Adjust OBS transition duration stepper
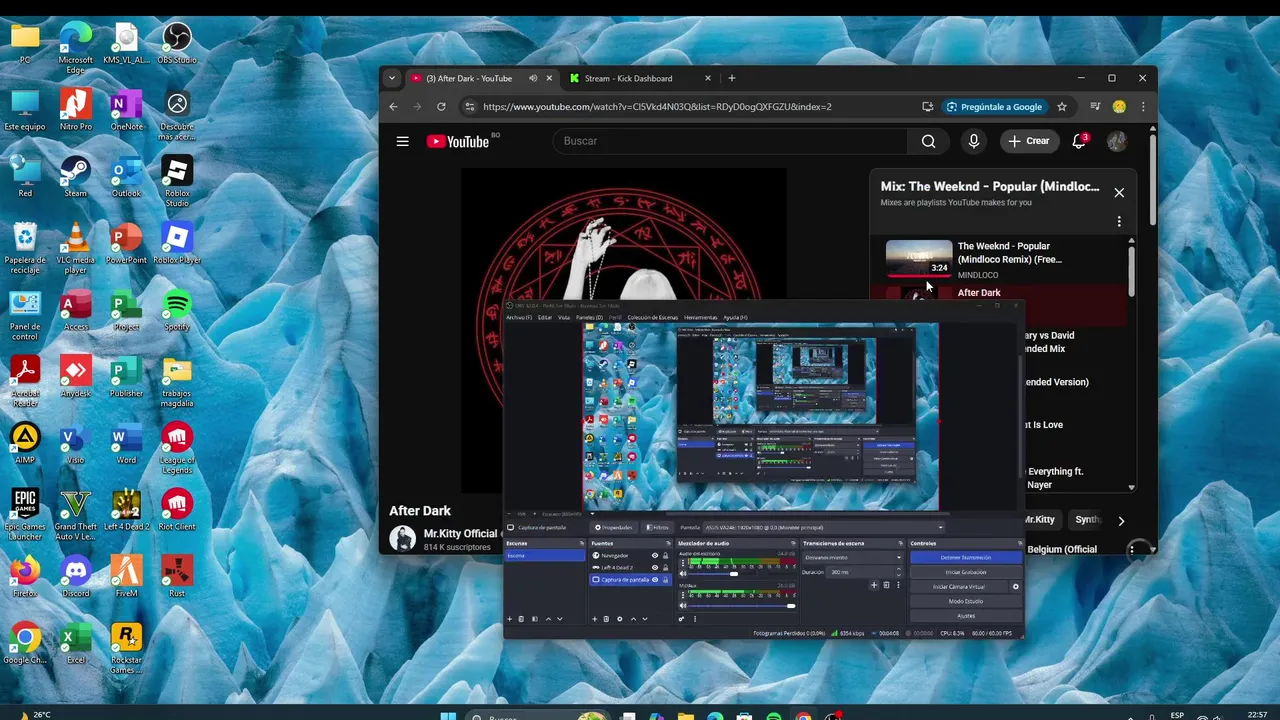The height and width of the screenshot is (720, 1280). click(x=898, y=572)
